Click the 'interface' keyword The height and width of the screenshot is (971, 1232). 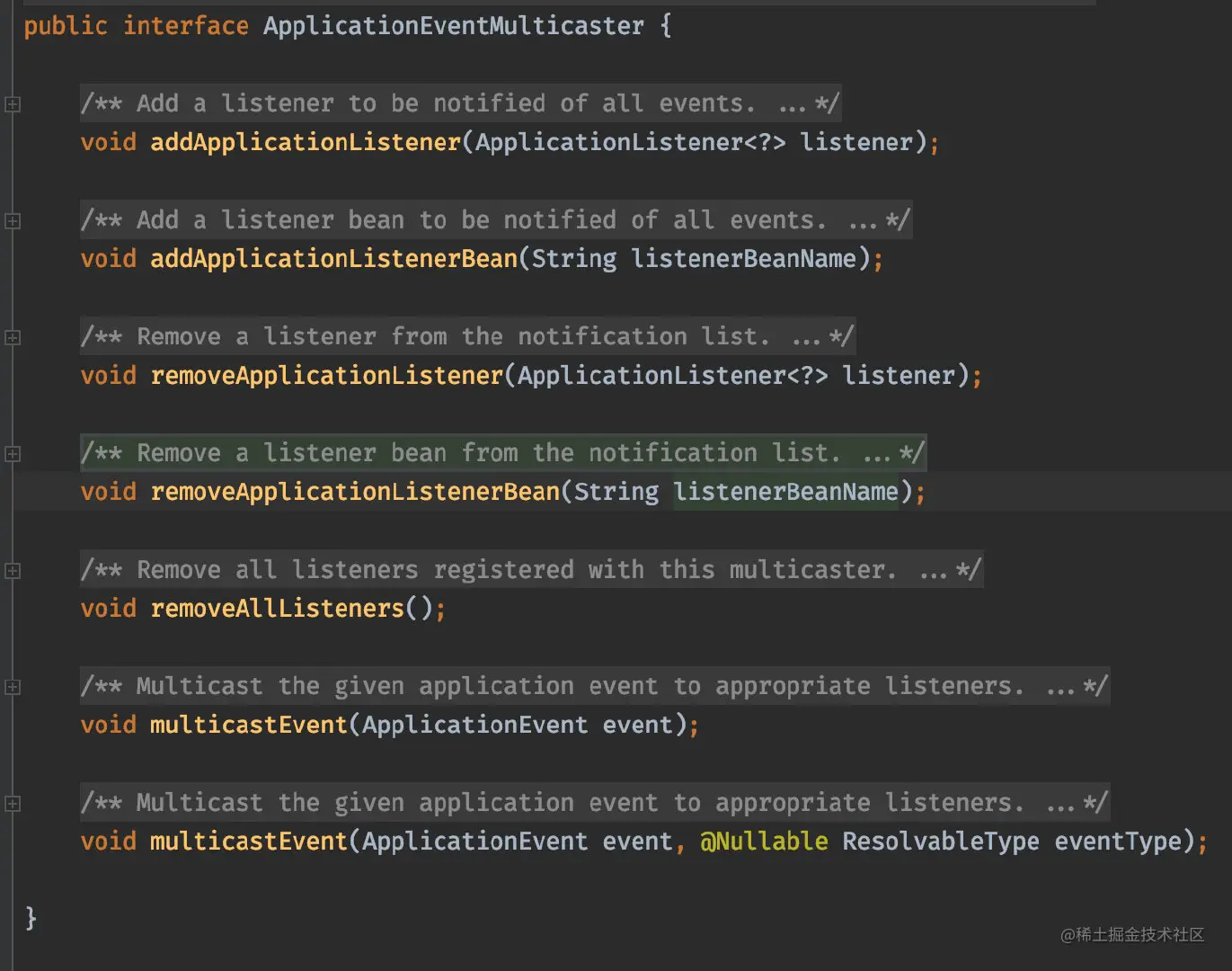point(185,26)
